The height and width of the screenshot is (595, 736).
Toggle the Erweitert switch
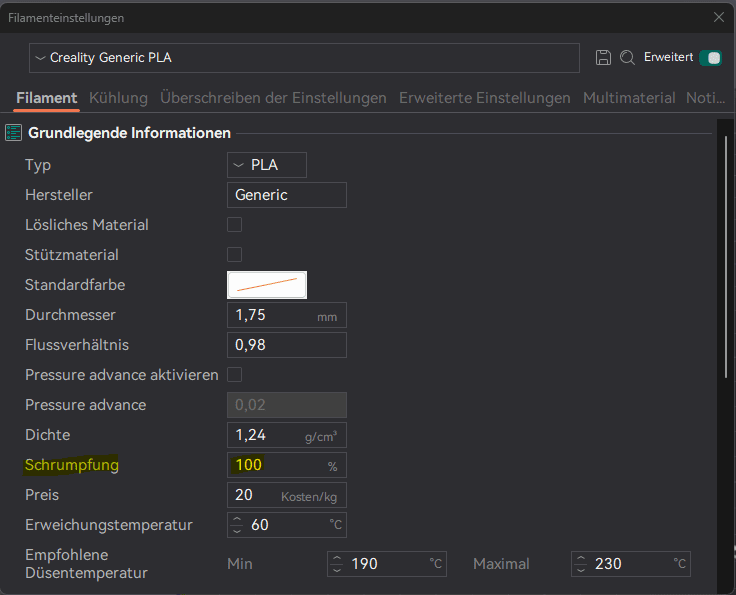pyautogui.click(x=710, y=58)
